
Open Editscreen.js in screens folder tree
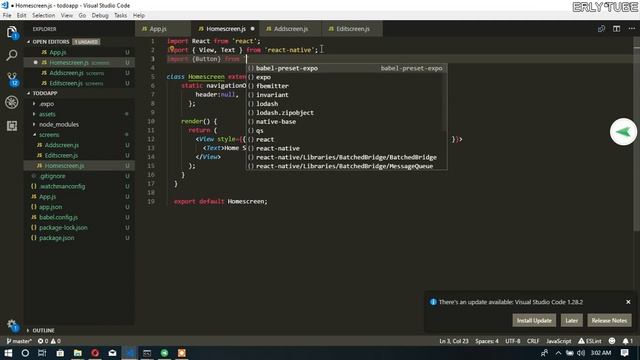point(61,155)
